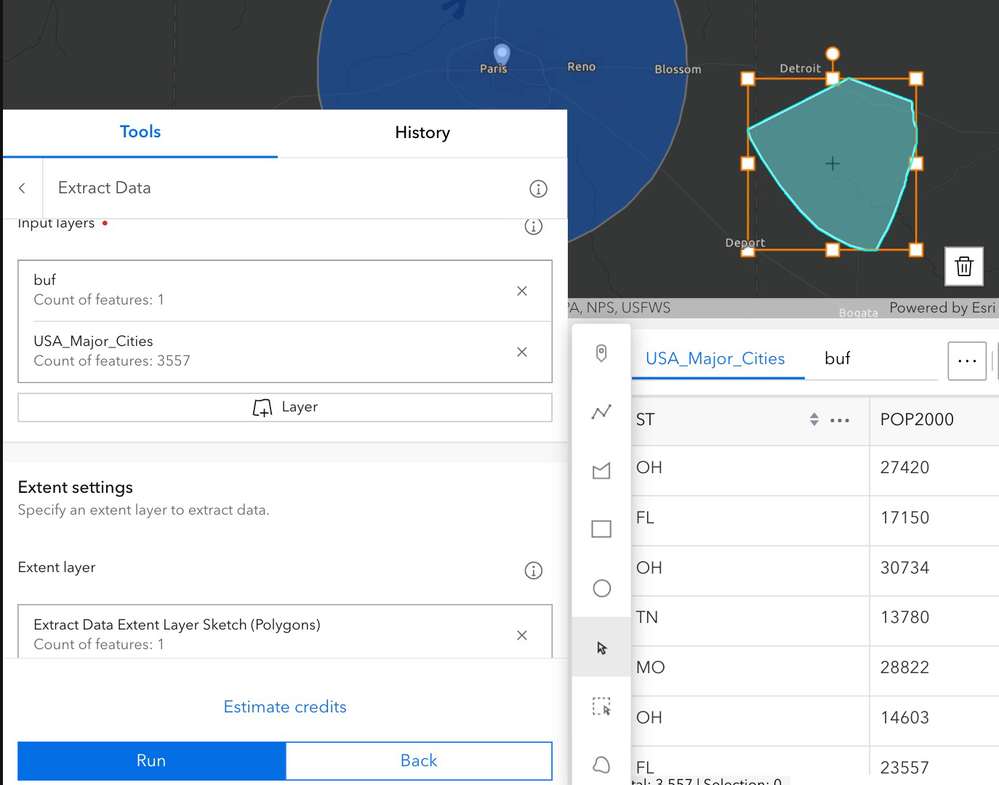999x785 pixels.
Task: Delete the sketch with trash icon
Action: coord(964,266)
